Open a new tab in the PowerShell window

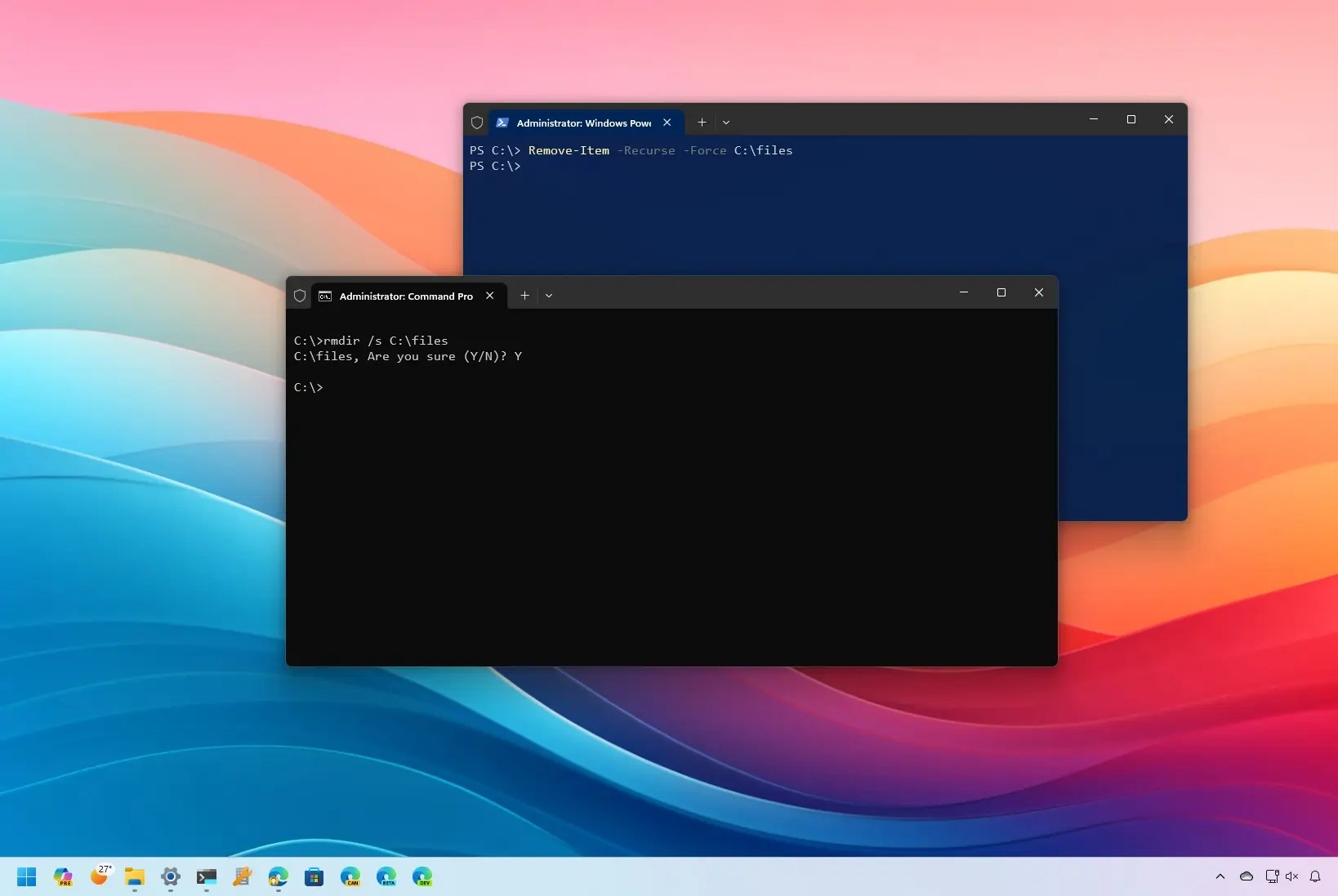point(702,123)
